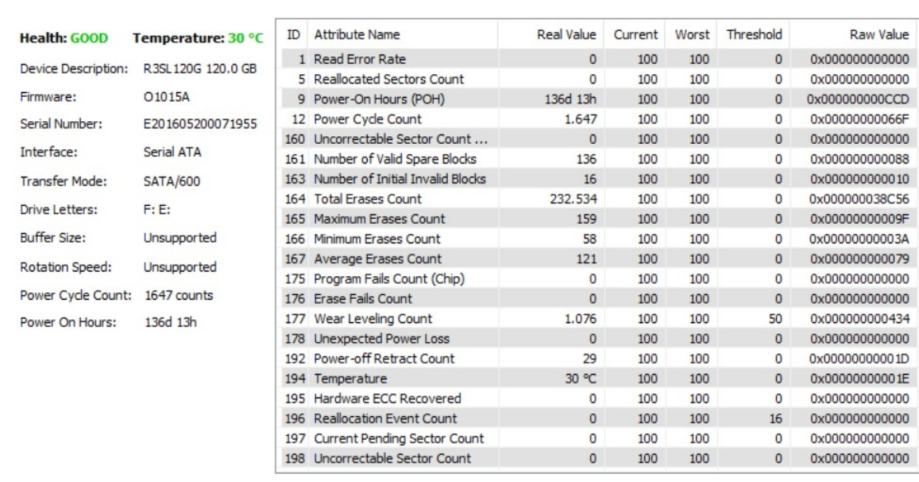
Task: Click the Worst column header
Action: pos(691,35)
